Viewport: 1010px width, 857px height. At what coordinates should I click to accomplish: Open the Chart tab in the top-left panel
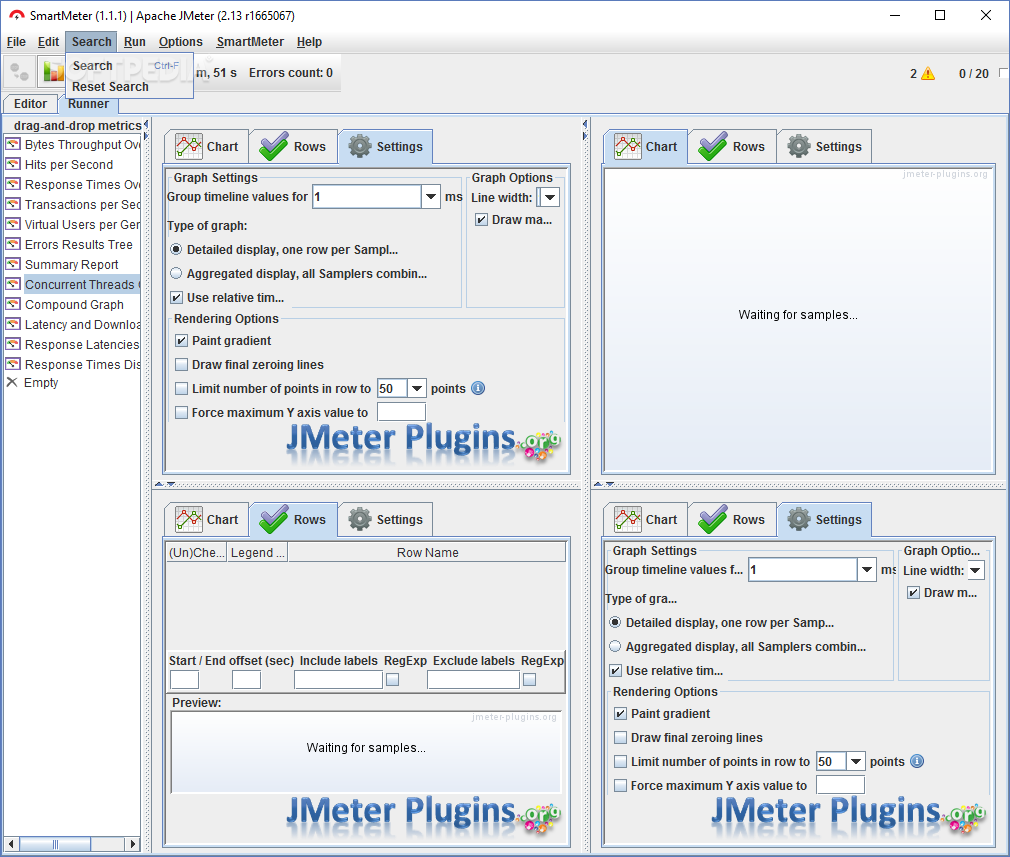tap(207, 146)
